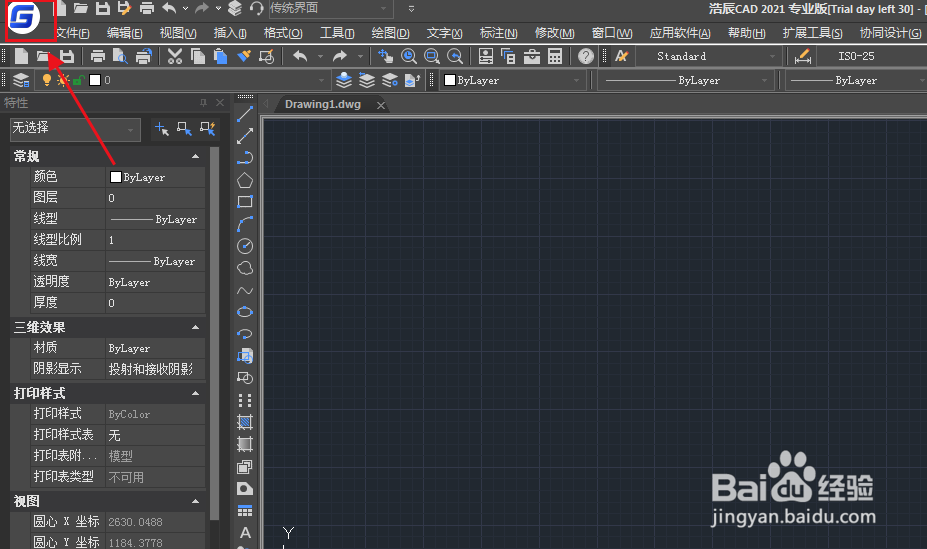Viewport: 927px width, 549px height.
Task: Open the 格式(O) menu
Action: pyautogui.click(x=283, y=33)
